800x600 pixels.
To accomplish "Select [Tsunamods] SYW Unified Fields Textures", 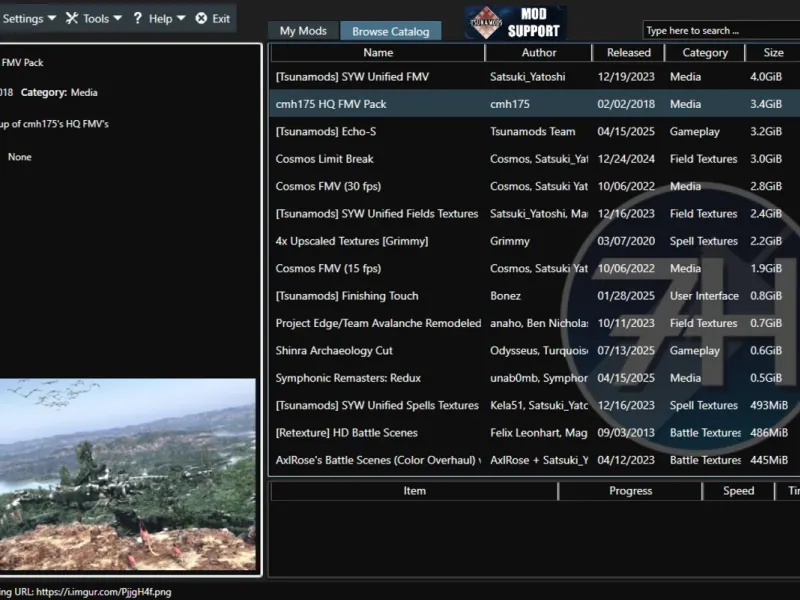I will (534, 214).
